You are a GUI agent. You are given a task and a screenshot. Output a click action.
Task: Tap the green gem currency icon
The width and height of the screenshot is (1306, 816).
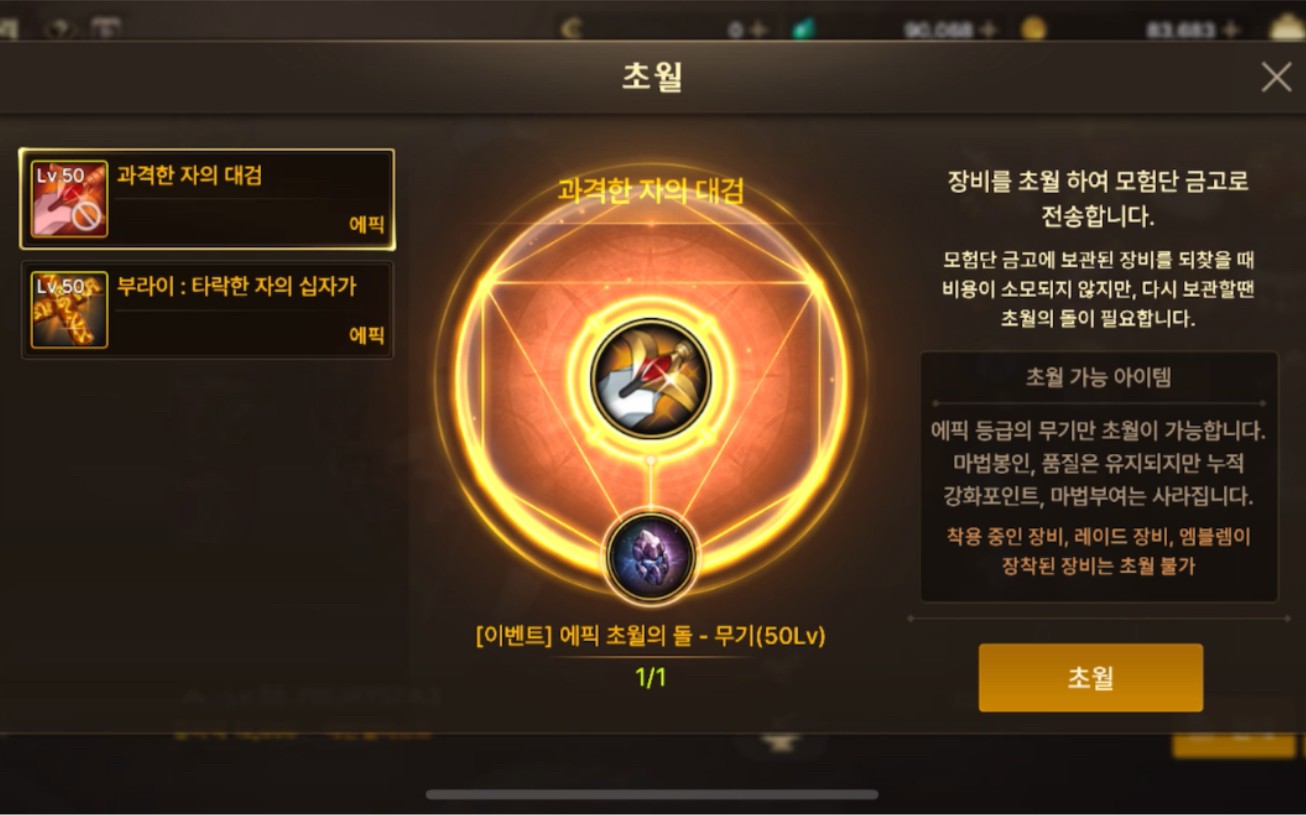pos(803,29)
